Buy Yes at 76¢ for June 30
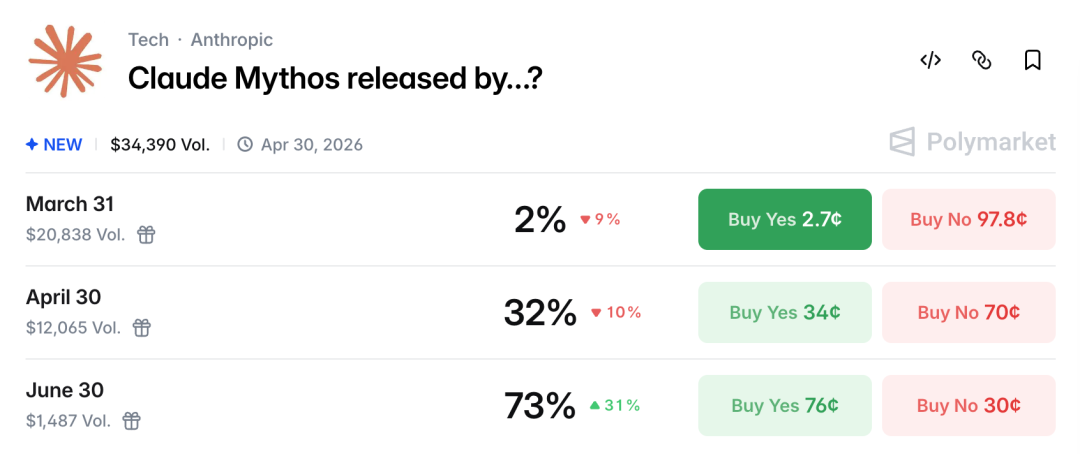Image resolution: width=1080 pixels, height=454 pixels. click(x=784, y=405)
